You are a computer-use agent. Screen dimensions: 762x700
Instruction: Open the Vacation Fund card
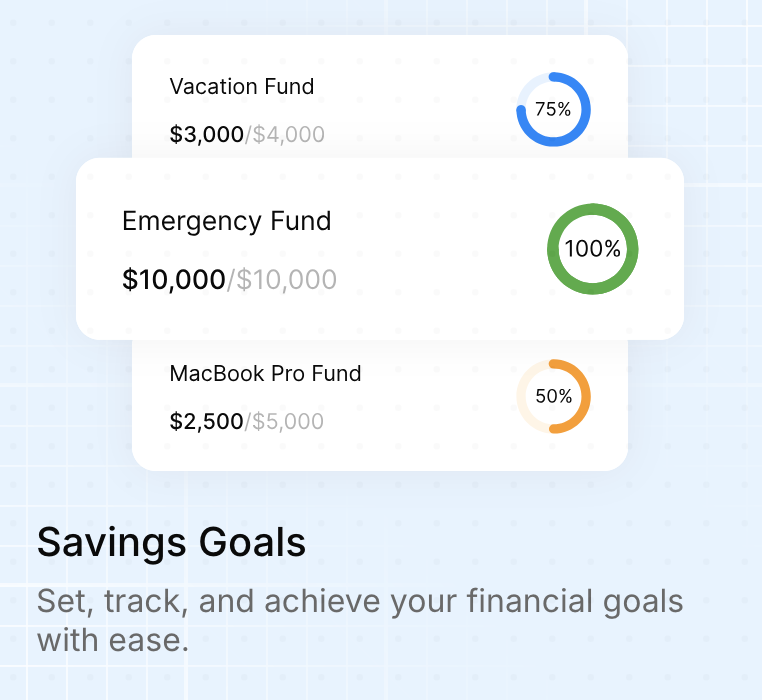click(x=380, y=97)
